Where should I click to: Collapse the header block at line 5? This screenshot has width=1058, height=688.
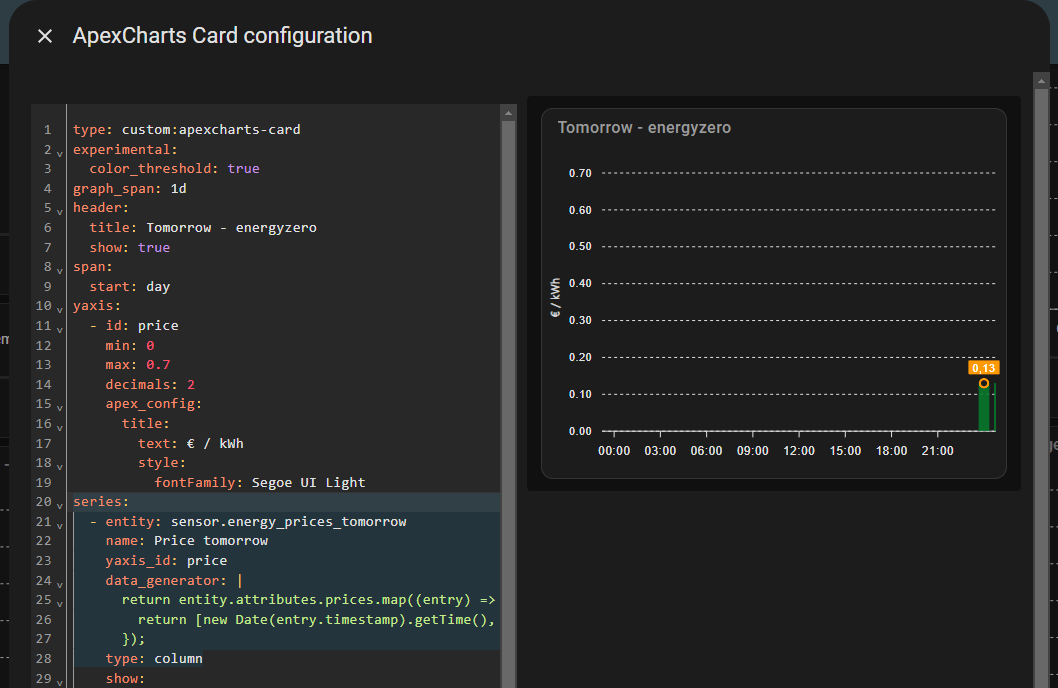click(x=59, y=212)
